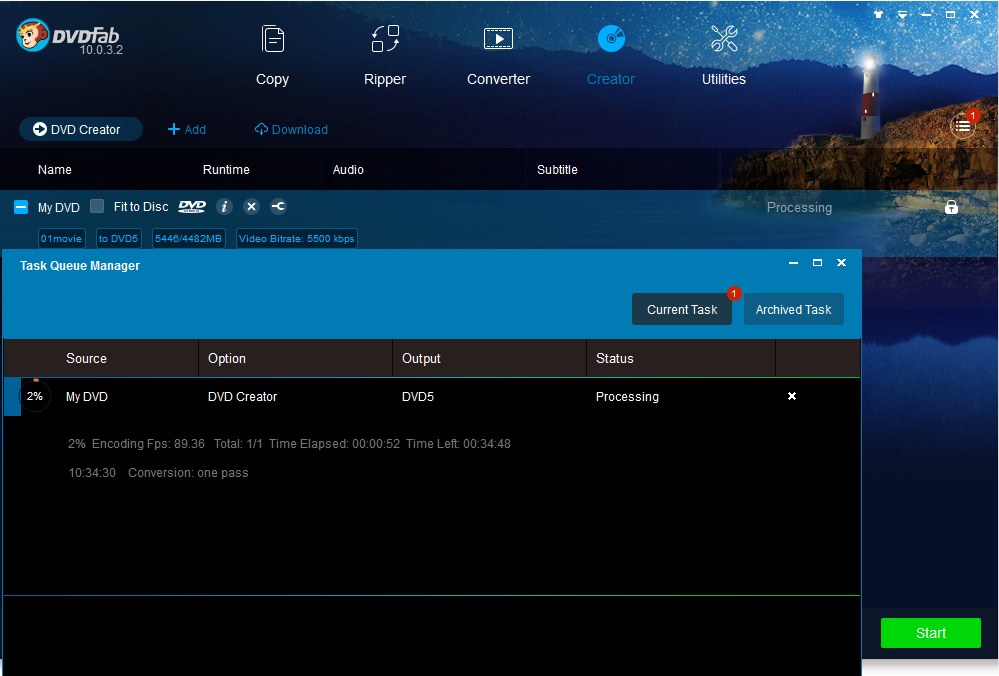Click the Subtitle column header
999x676 pixels.
tap(557, 169)
